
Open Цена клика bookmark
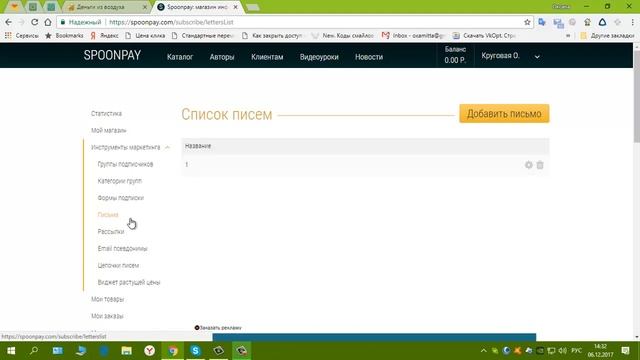click(145, 36)
